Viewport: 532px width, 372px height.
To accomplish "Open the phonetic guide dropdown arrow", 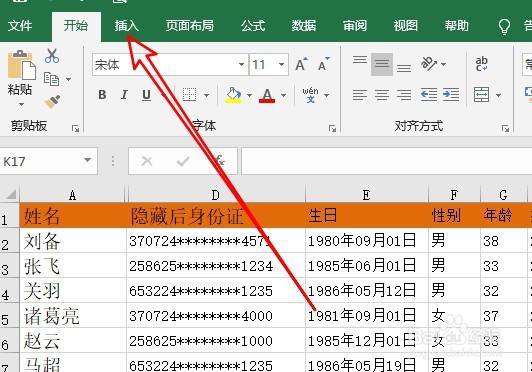I will pos(326,95).
